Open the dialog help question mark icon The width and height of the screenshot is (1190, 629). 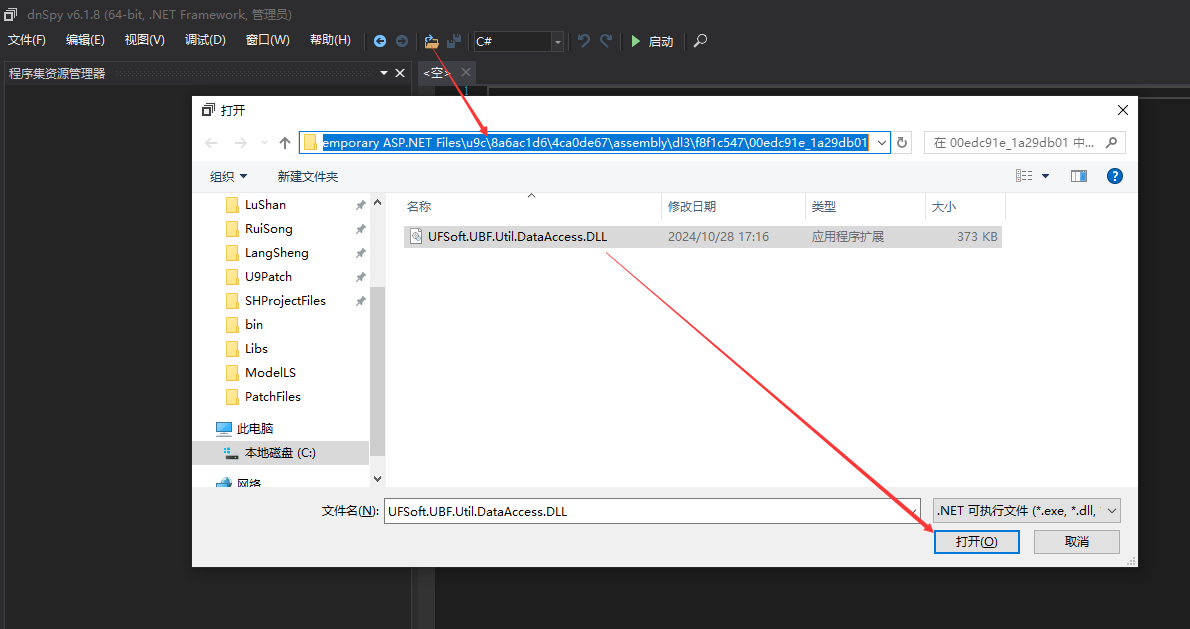click(x=1114, y=176)
